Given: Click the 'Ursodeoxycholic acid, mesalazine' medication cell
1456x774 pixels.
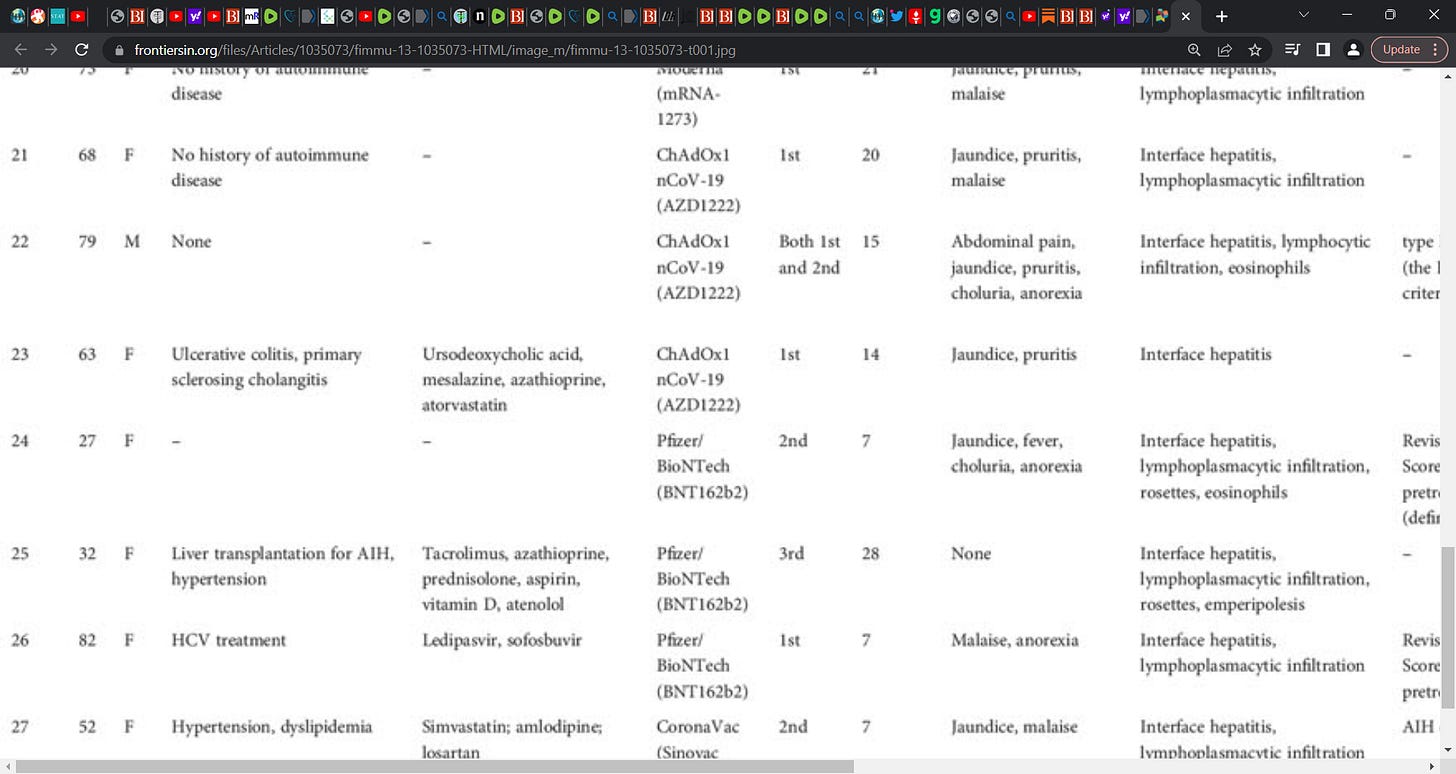Looking at the screenshot, I should (x=515, y=380).
